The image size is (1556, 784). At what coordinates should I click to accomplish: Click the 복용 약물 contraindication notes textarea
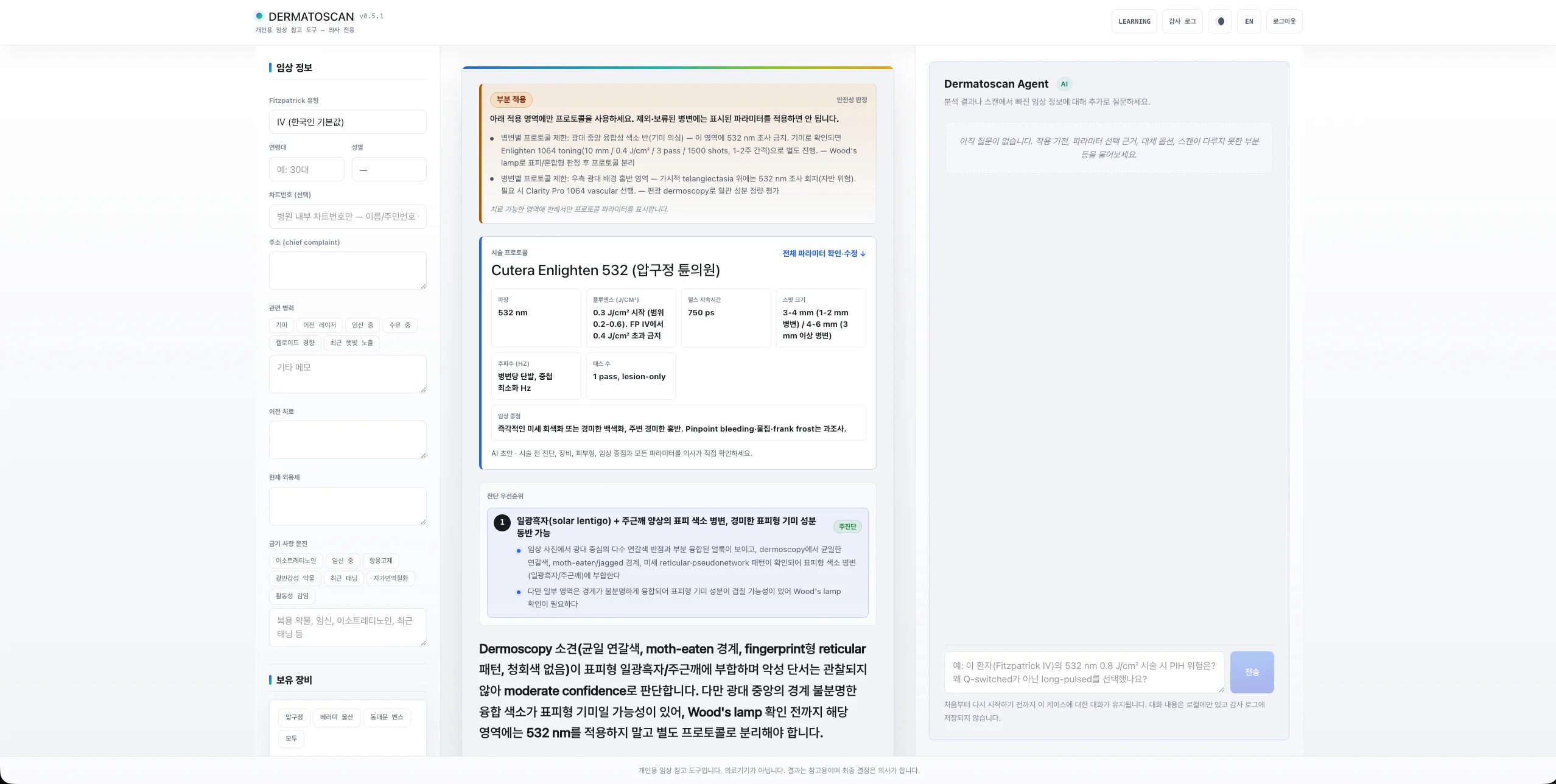[x=348, y=627]
